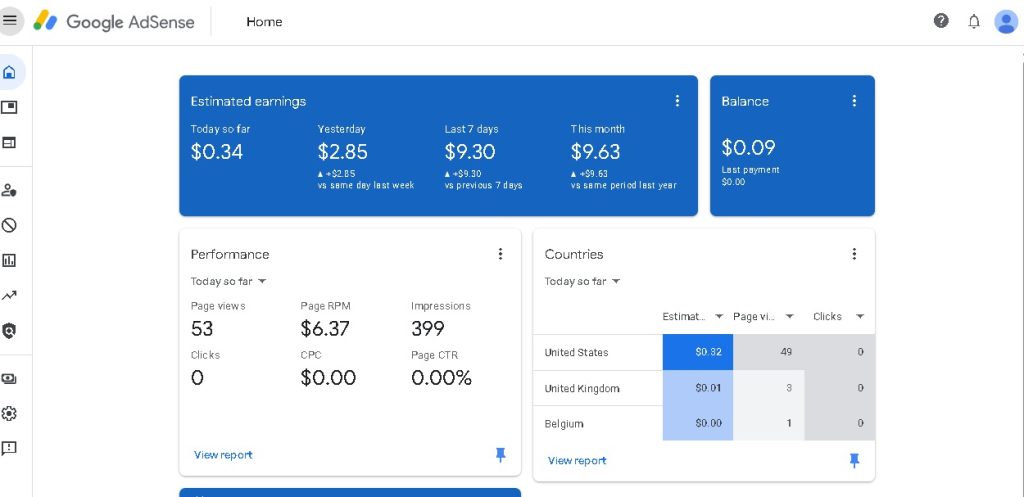Open Balance card three-dot menu

(854, 101)
